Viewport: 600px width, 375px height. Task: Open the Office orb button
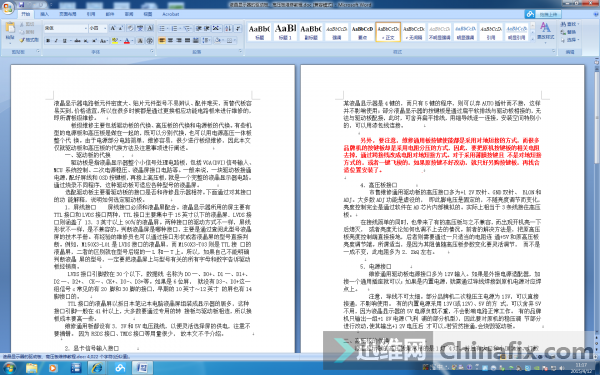[8, 8]
